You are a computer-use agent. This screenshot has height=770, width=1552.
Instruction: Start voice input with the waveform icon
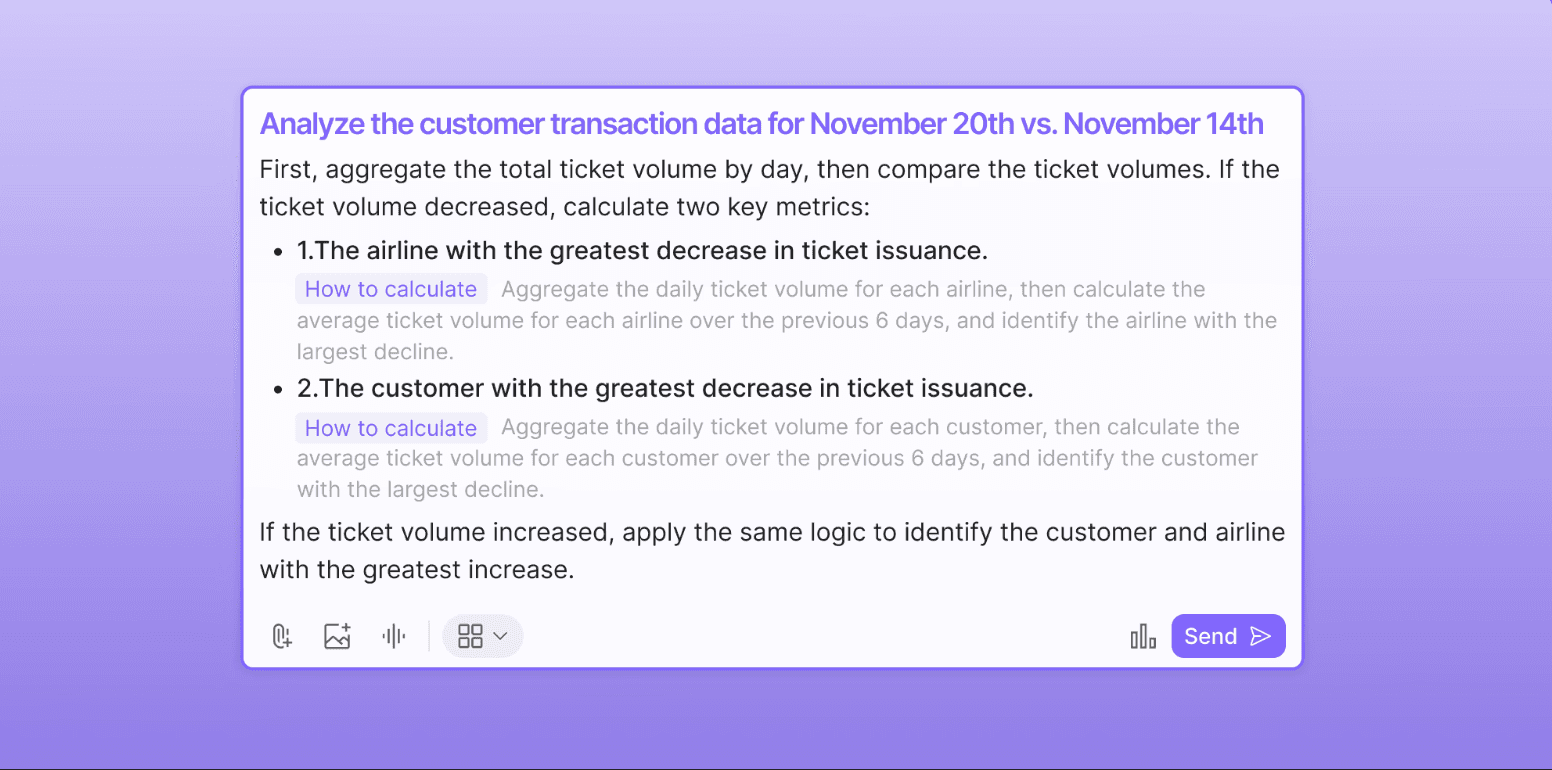point(394,637)
